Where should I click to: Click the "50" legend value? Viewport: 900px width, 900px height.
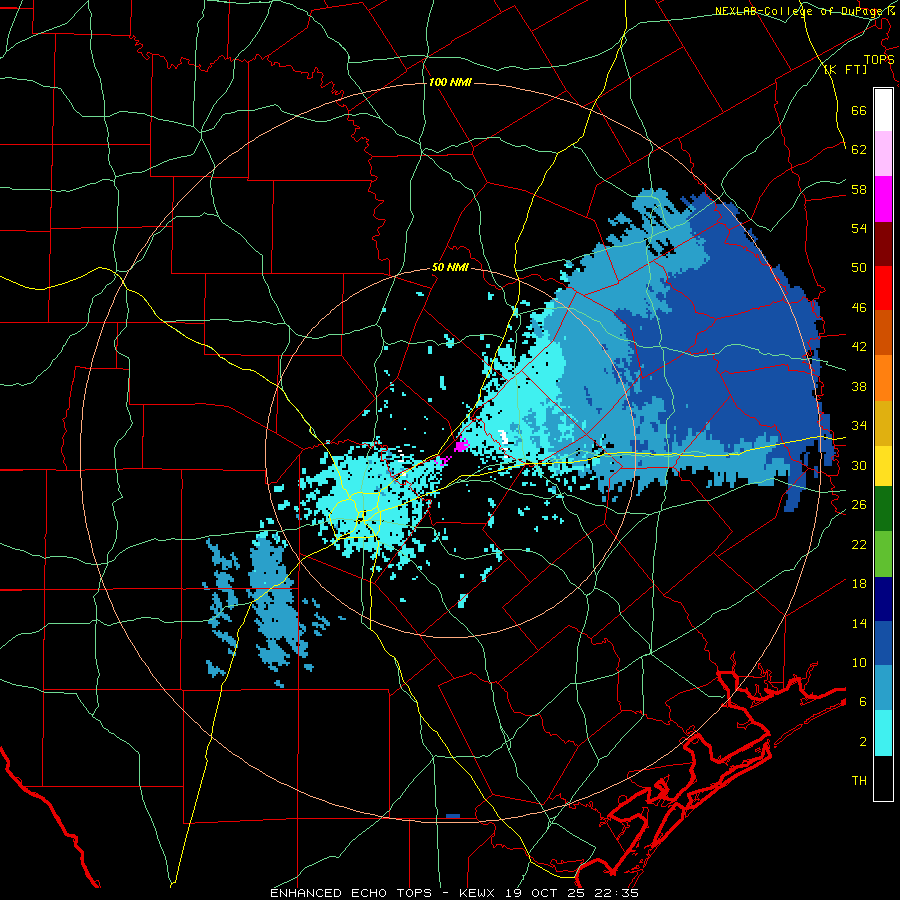coord(859,268)
